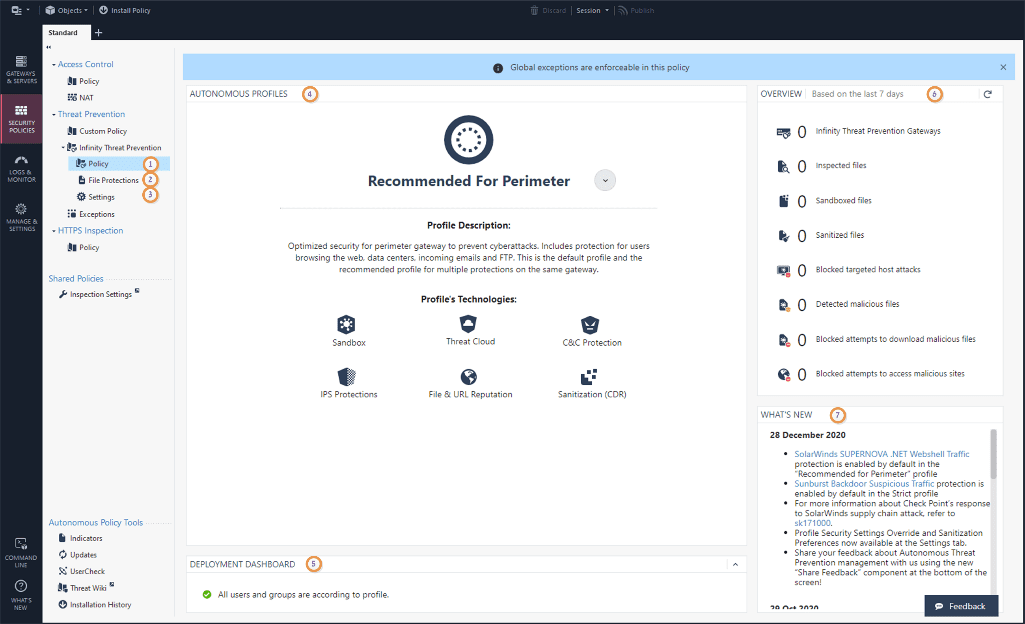Dismiss the global exceptions notification banner
Screen dimensions: 1025x624
point(1003,66)
